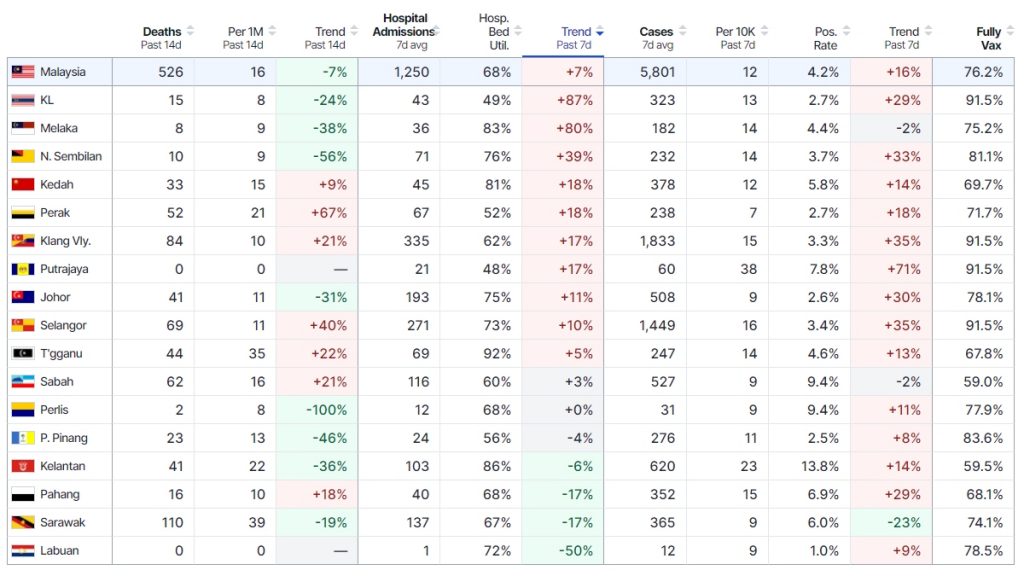Click the Labuan flag icon
Screen dimensions: 1024x576
point(22,550)
